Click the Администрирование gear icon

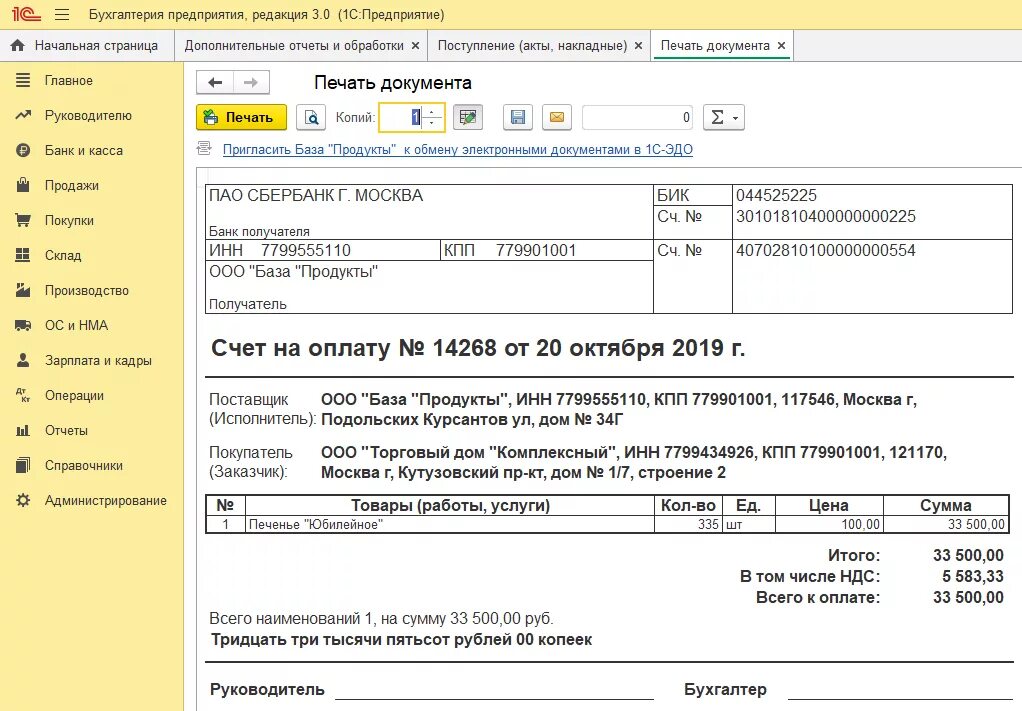[23, 501]
